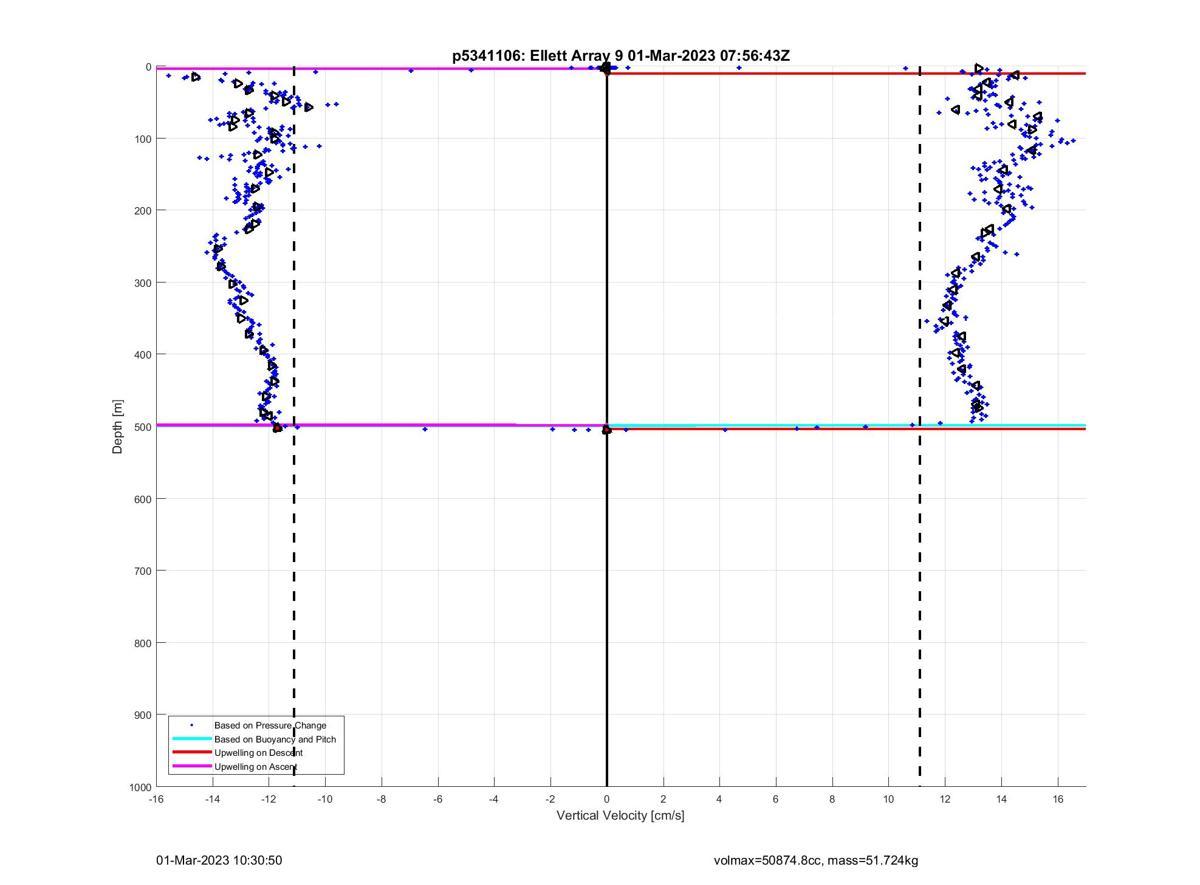Click the x-axis tick label -12

click(x=269, y=799)
